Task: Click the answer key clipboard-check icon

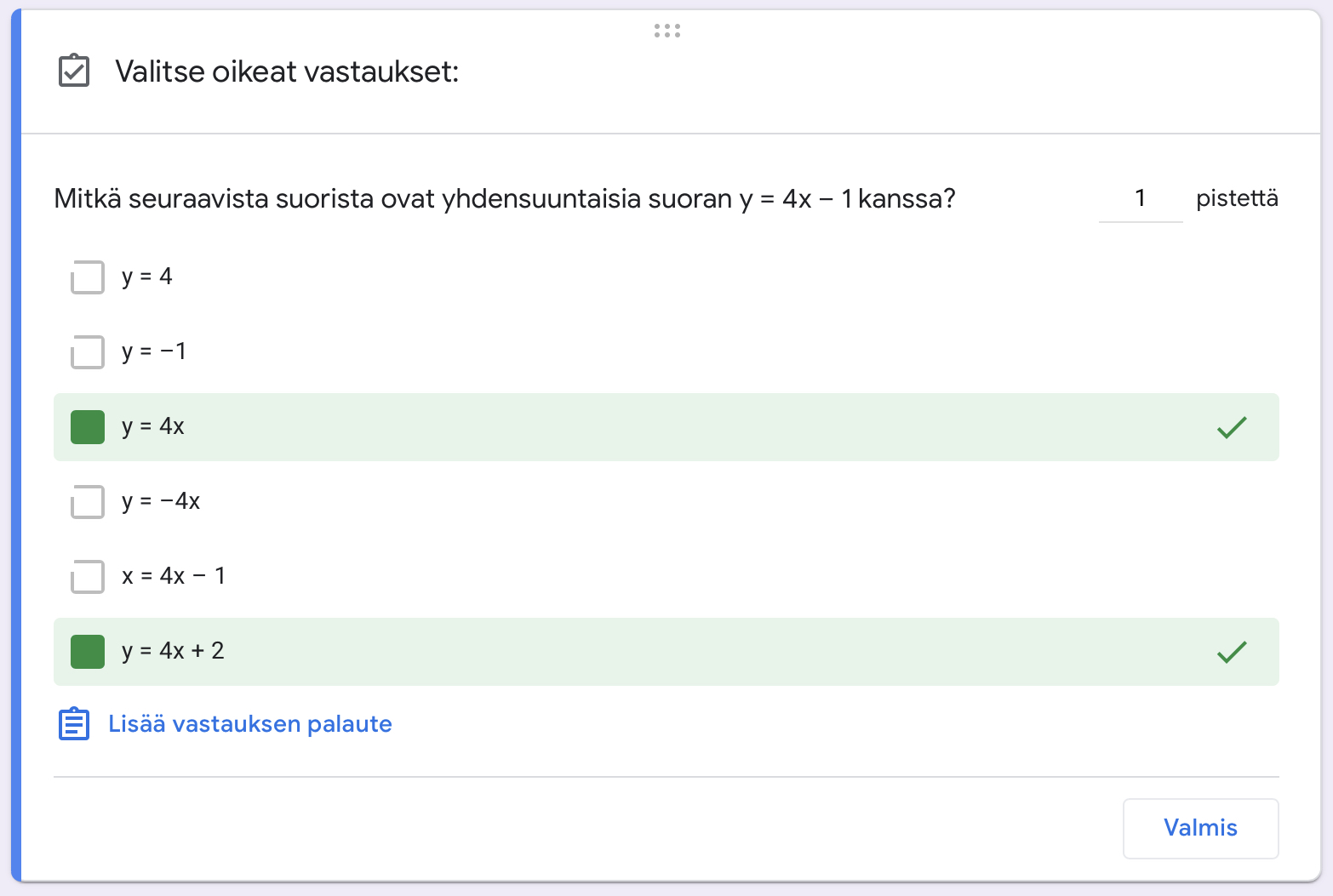Action: coord(74,71)
